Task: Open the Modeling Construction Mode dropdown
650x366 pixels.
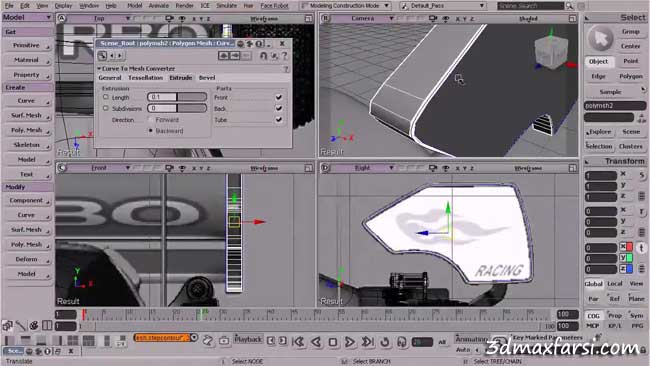Action: [x=346, y=6]
